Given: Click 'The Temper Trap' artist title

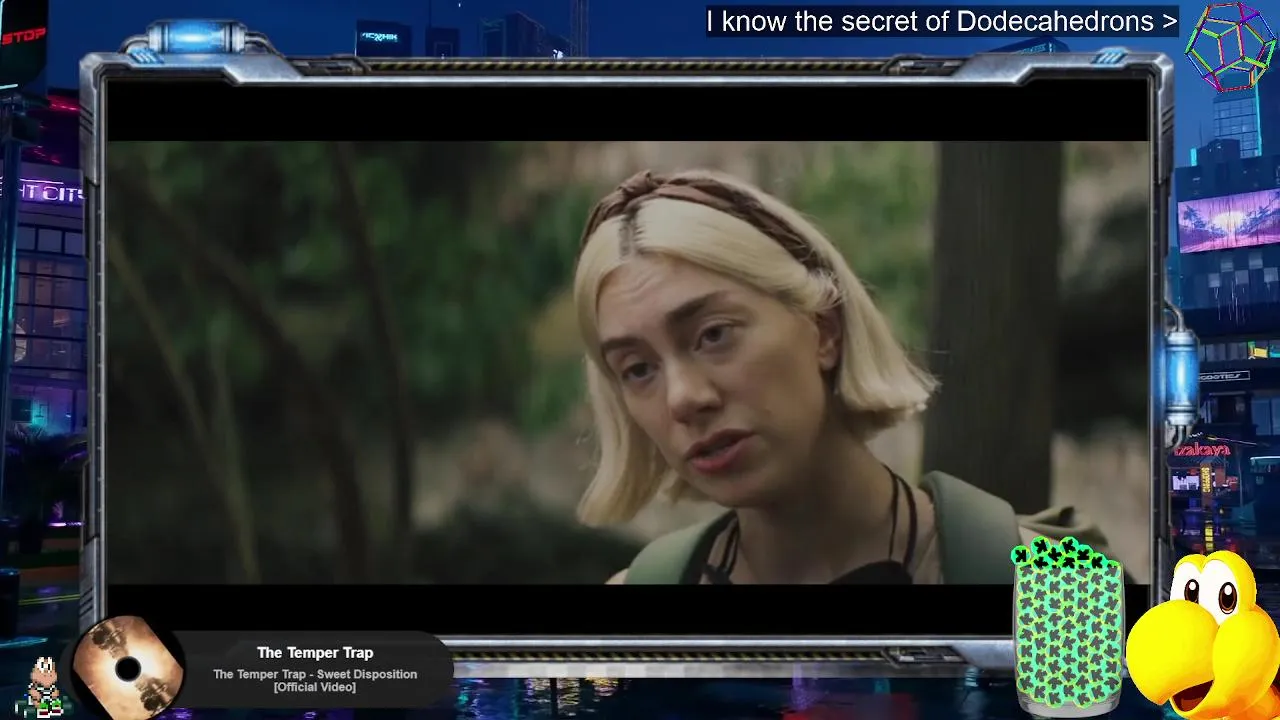Looking at the screenshot, I should pos(314,653).
